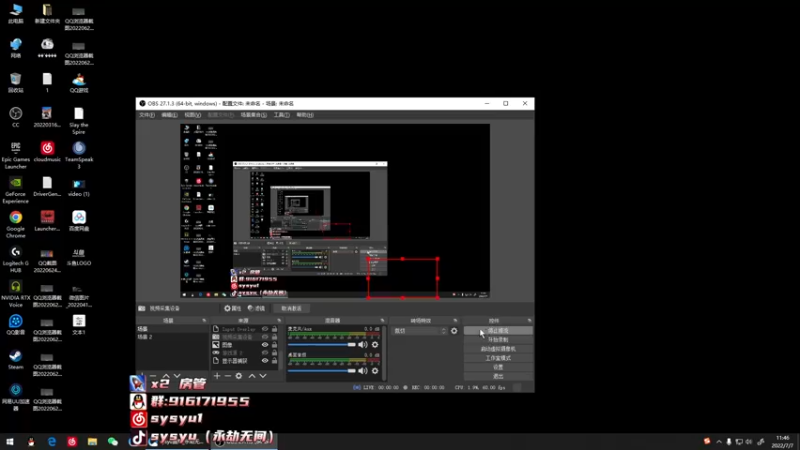Open GeForce Experience desktop icon
This screenshot has width=800, height=450.
point(15,190)
